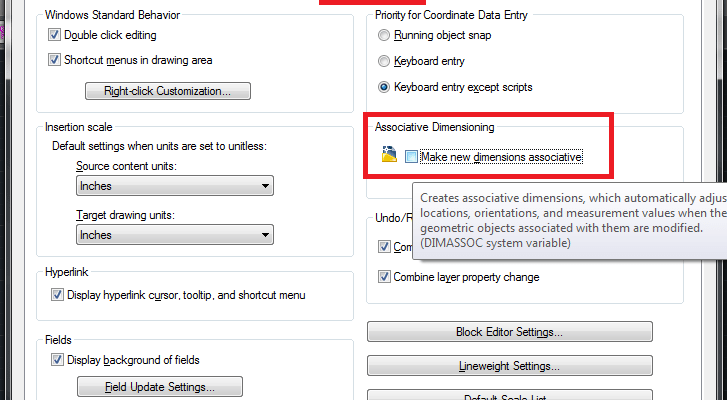Viewport: 727px width, 400px height.
Task: Toggle the partially hidden Combine zoom checkbox
Action: 384,246
